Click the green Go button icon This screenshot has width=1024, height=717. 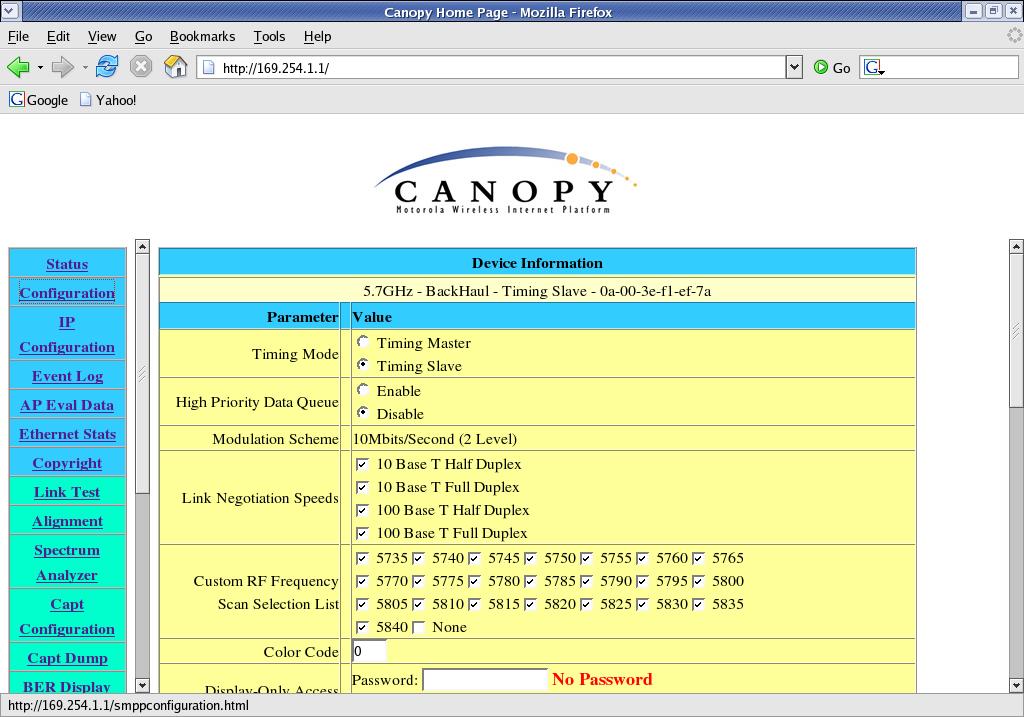click(x=821, y=67)
